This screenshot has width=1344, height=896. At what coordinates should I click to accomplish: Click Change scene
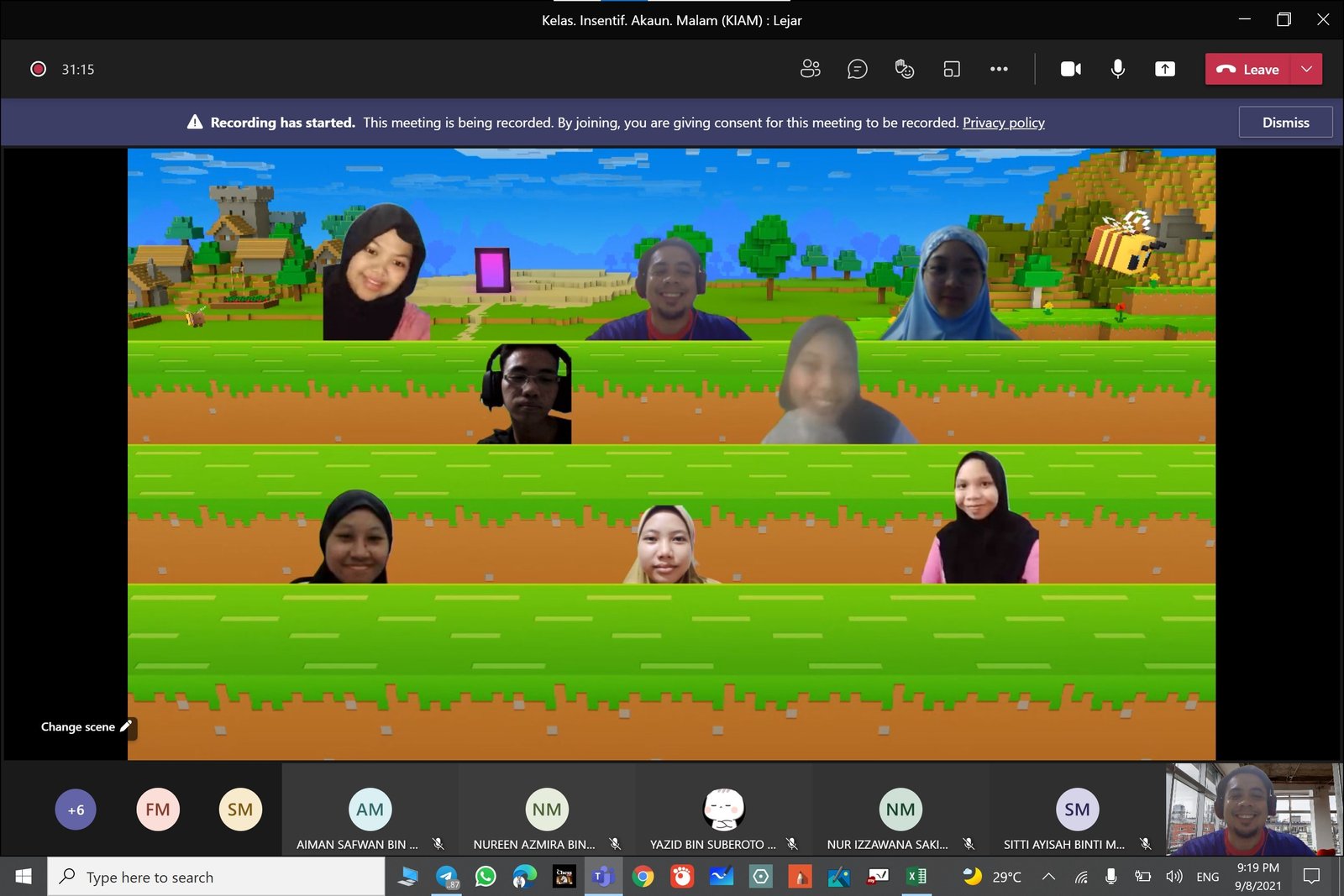pyautogui.click(x=87, y=726)
